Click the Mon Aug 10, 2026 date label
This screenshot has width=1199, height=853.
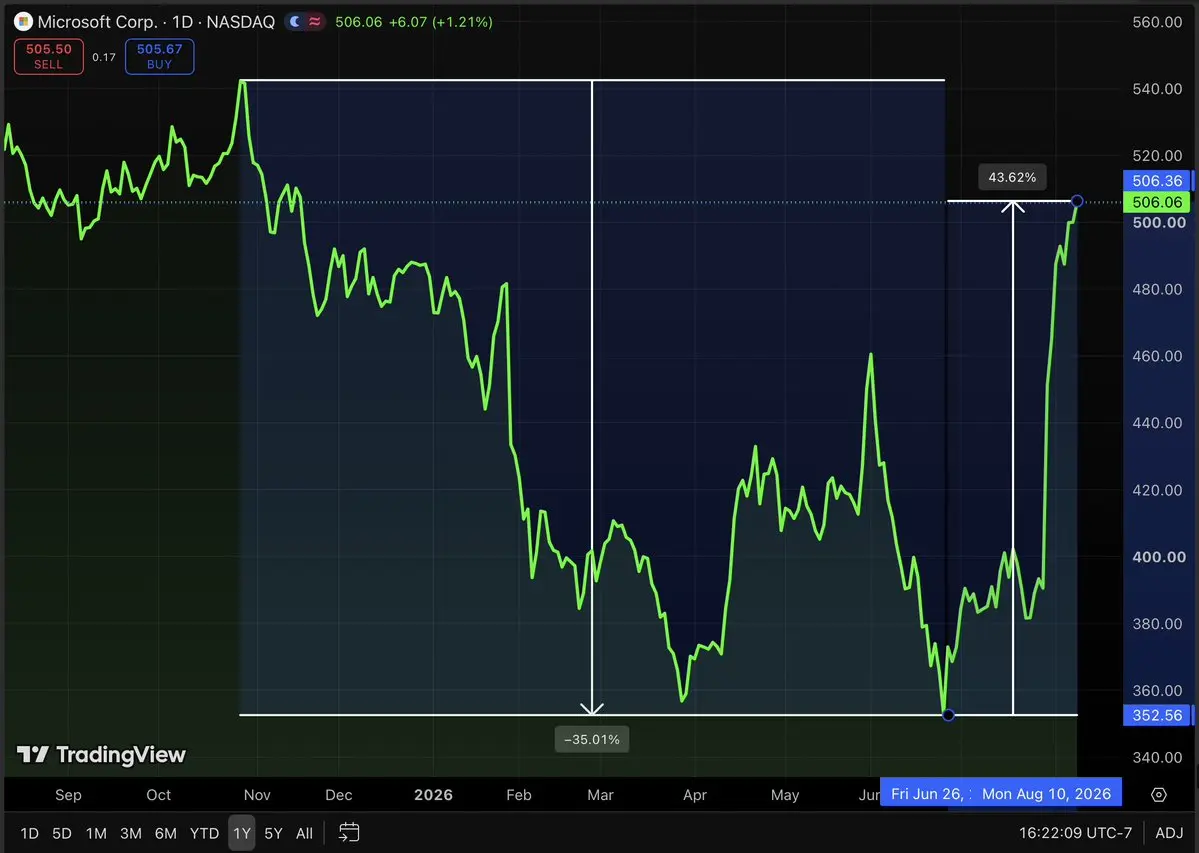click(x=1047, y=793)
